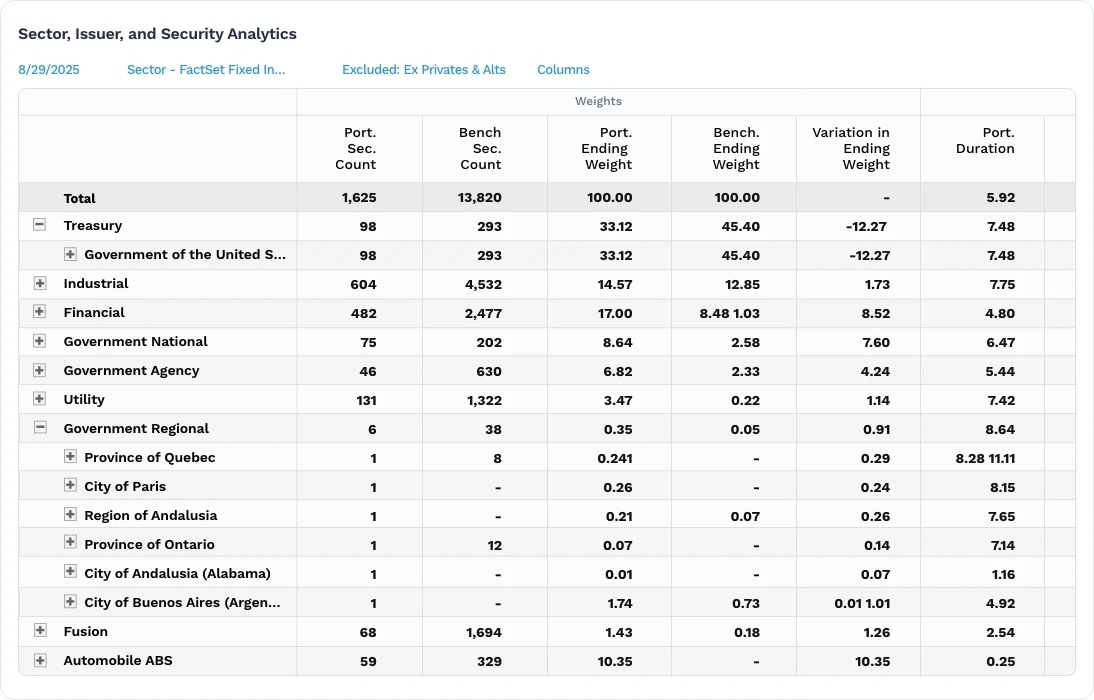1094x700 pixels.
Task: Expand the Fusion sector row
Action: [40, 630]
